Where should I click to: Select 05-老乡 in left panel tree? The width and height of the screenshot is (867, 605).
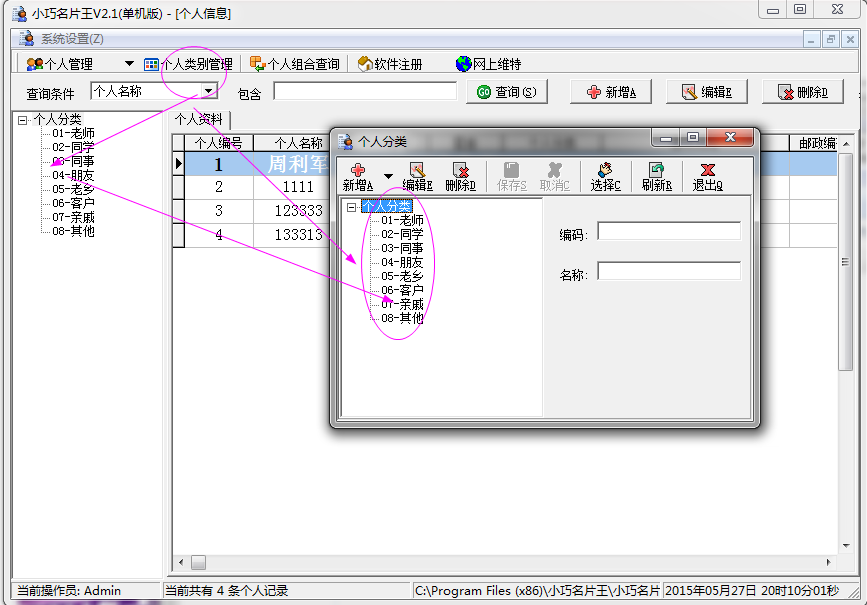73,189
